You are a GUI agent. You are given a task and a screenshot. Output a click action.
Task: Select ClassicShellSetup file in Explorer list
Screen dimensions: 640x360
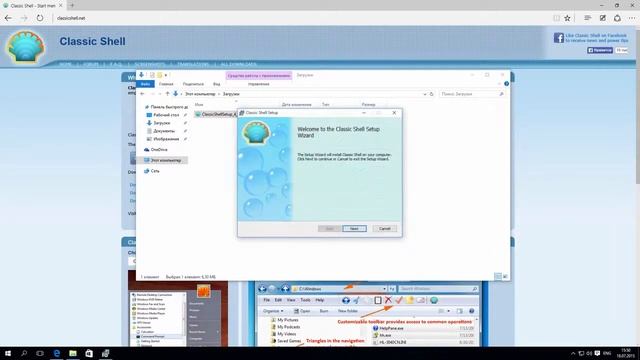216,114
